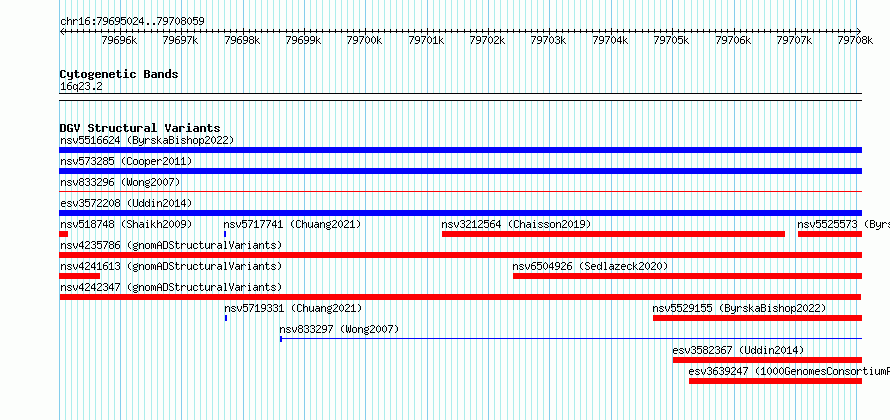Open the nsv518748 (Shaikh2009) variant label

[126, 224]
